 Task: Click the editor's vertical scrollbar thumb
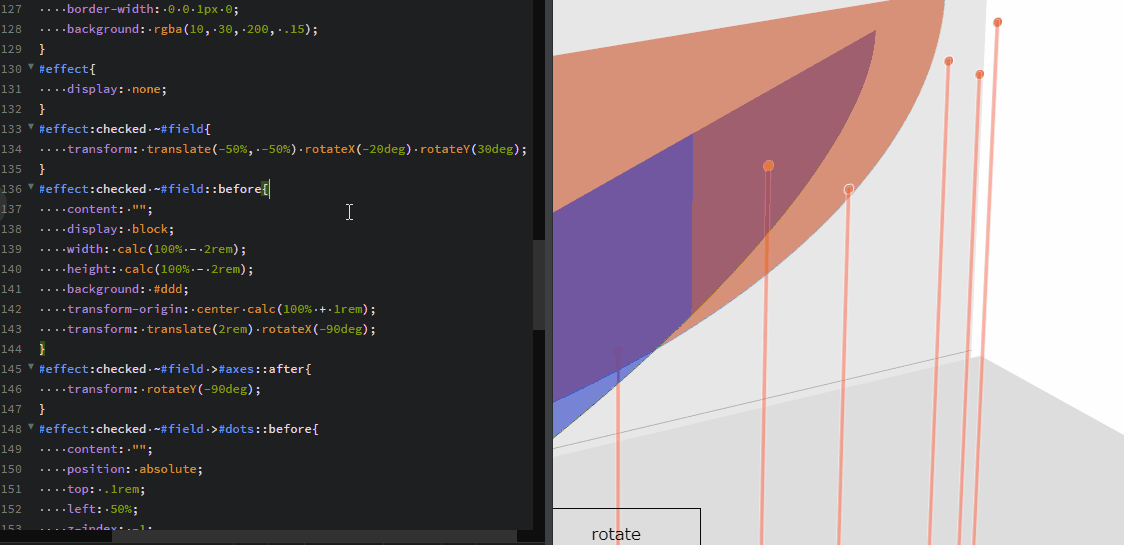(539, 285)
